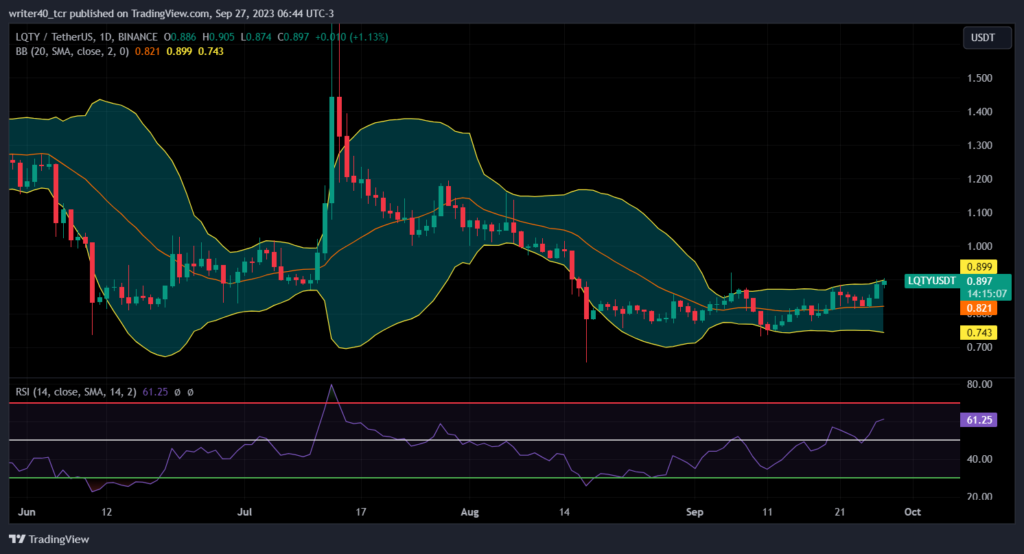The width and height of the screenshot is (1024, 554).
Task: Click the 0.899 upper band price tag
Action: click(978, 267)
